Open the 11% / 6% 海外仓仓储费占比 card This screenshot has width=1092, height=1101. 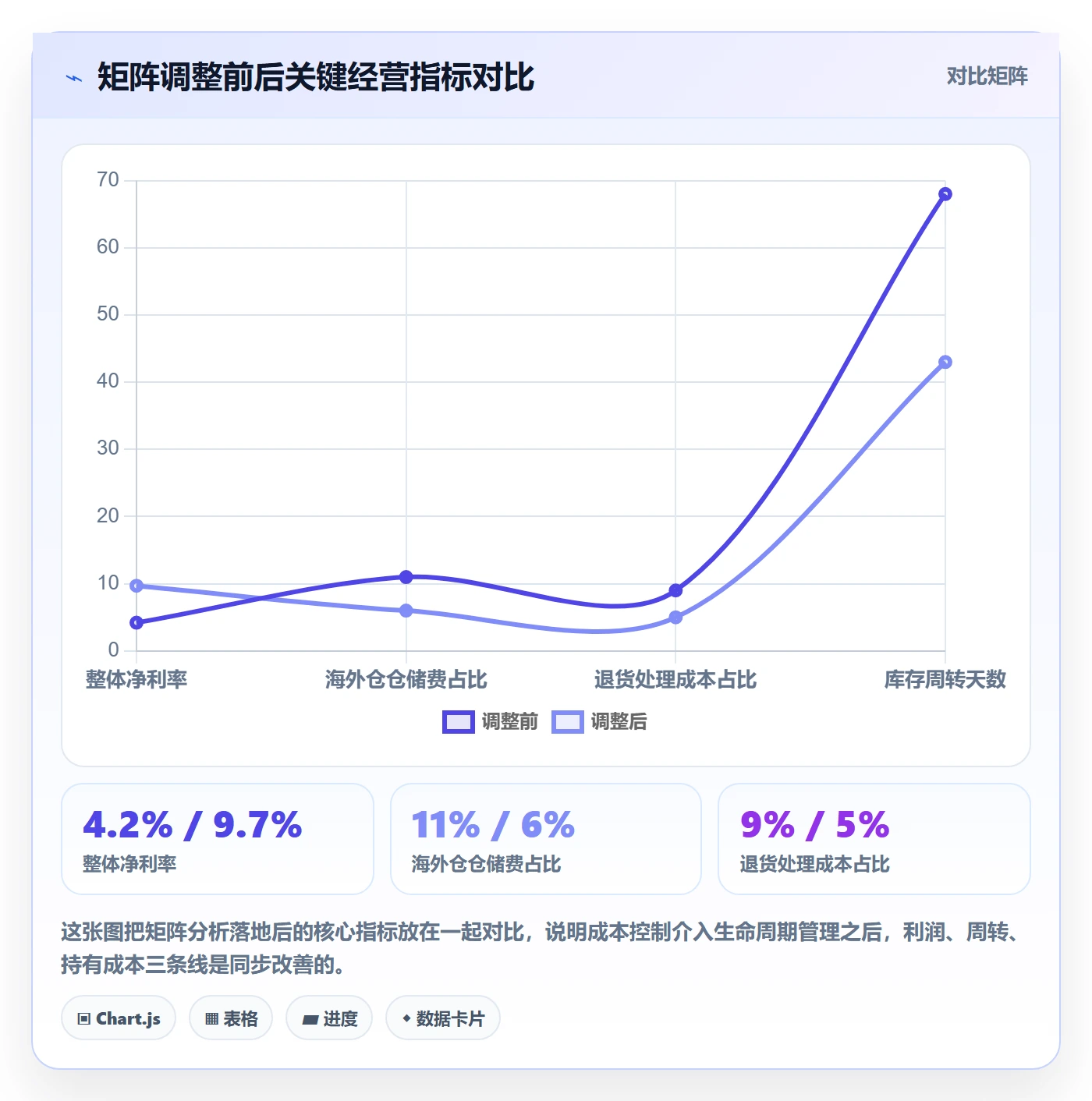546,839
